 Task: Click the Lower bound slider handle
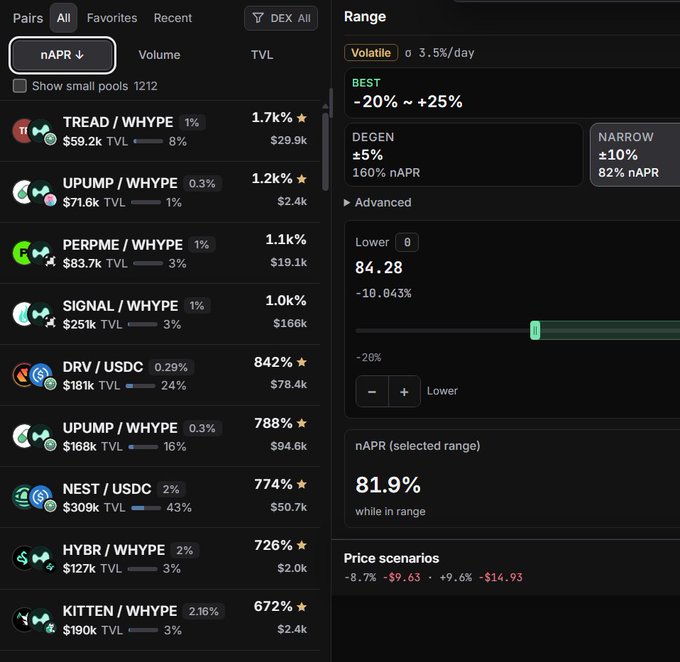(x=535, y=331)
